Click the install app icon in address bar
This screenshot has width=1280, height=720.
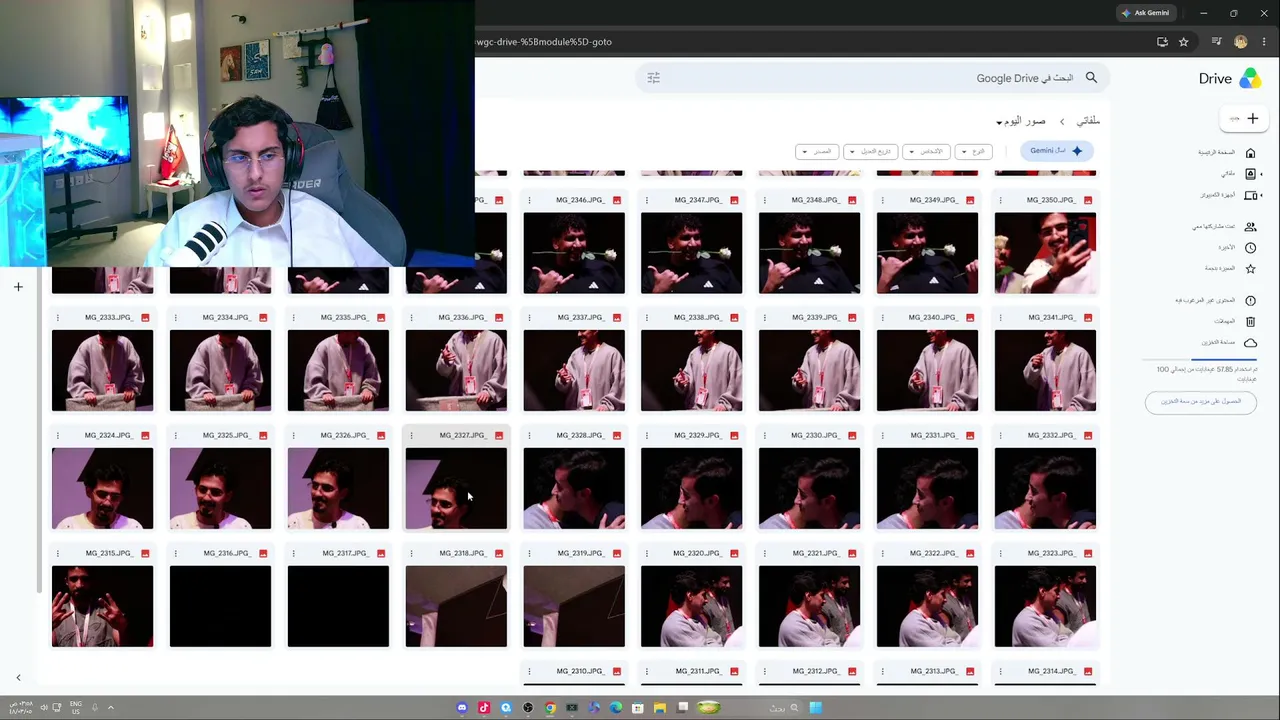(x=1162, y=42)
